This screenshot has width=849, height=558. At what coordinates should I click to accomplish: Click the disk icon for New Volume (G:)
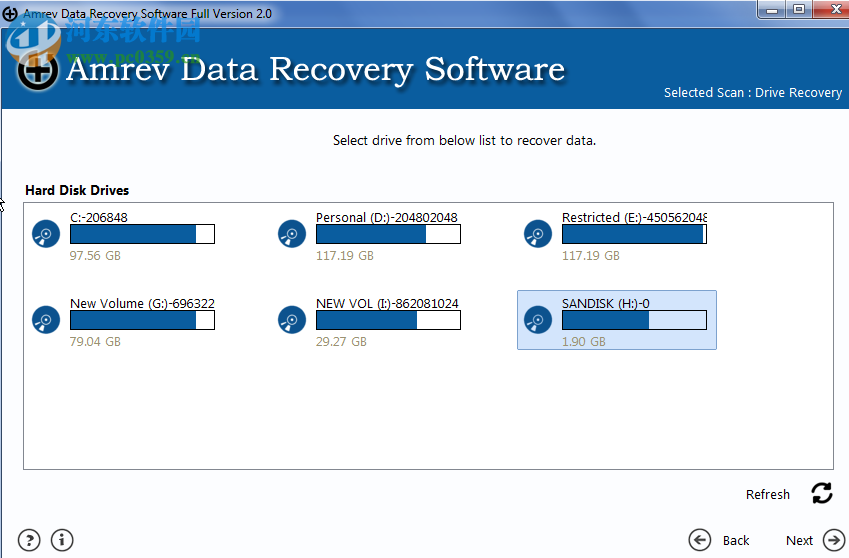(46, 320)
